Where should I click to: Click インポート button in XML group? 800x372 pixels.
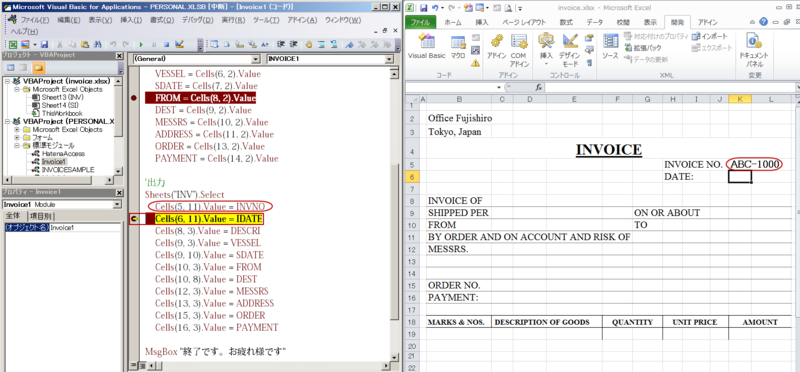pyautogui.click(x=710, y=36)
